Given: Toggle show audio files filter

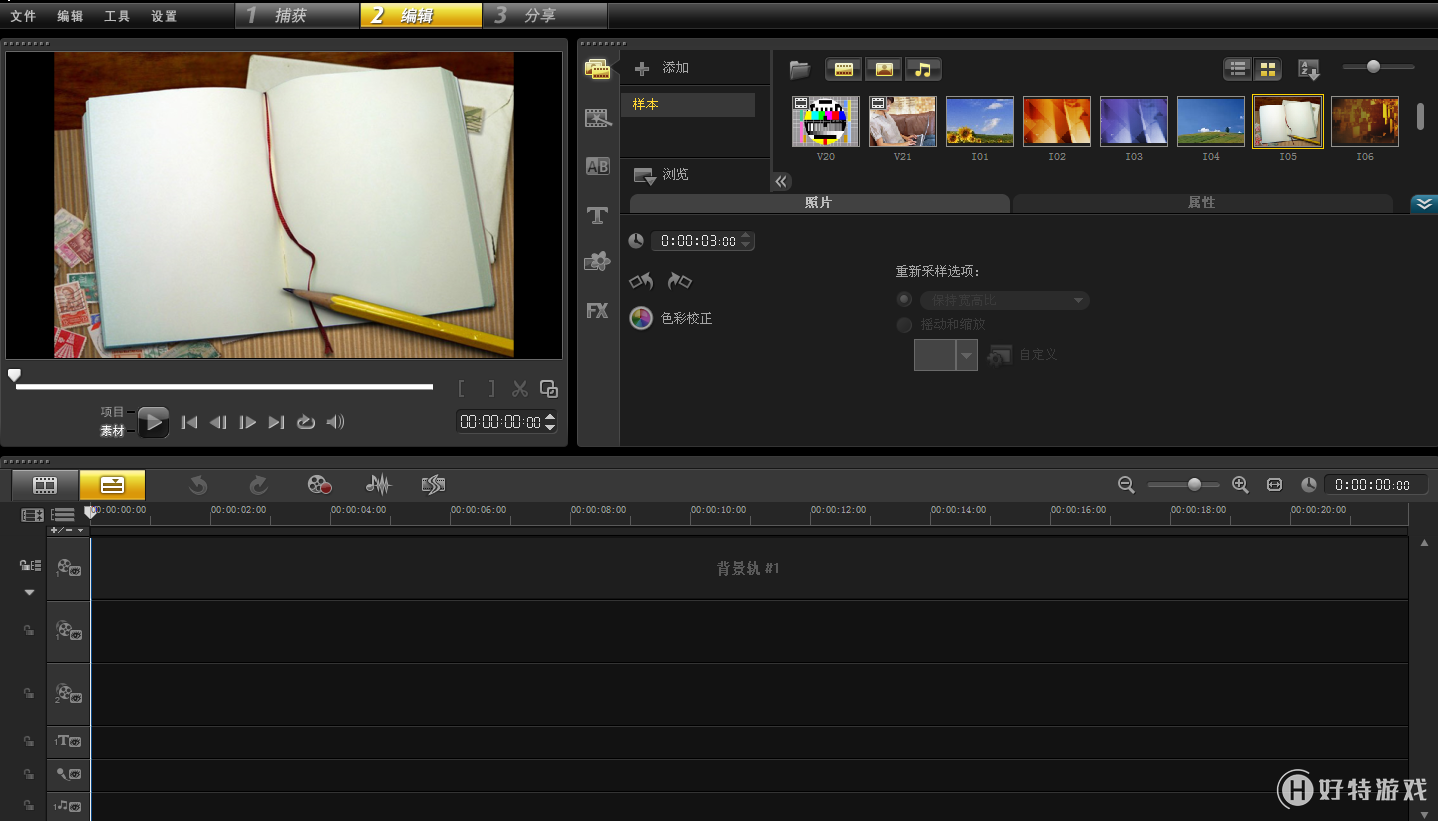Looking at the screenshot, I should pyautogui.click(x=923, y=69).
